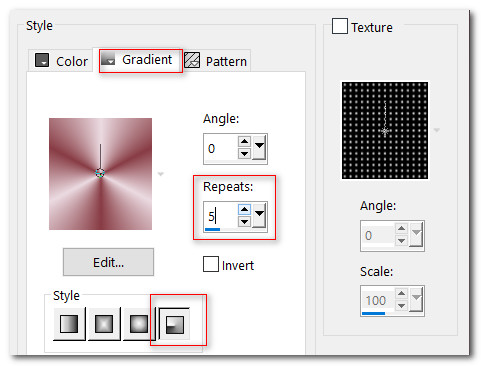Click the Color tab swatch icon
Image resolution: width=481 pixels, height=366 pixels.
42,60
